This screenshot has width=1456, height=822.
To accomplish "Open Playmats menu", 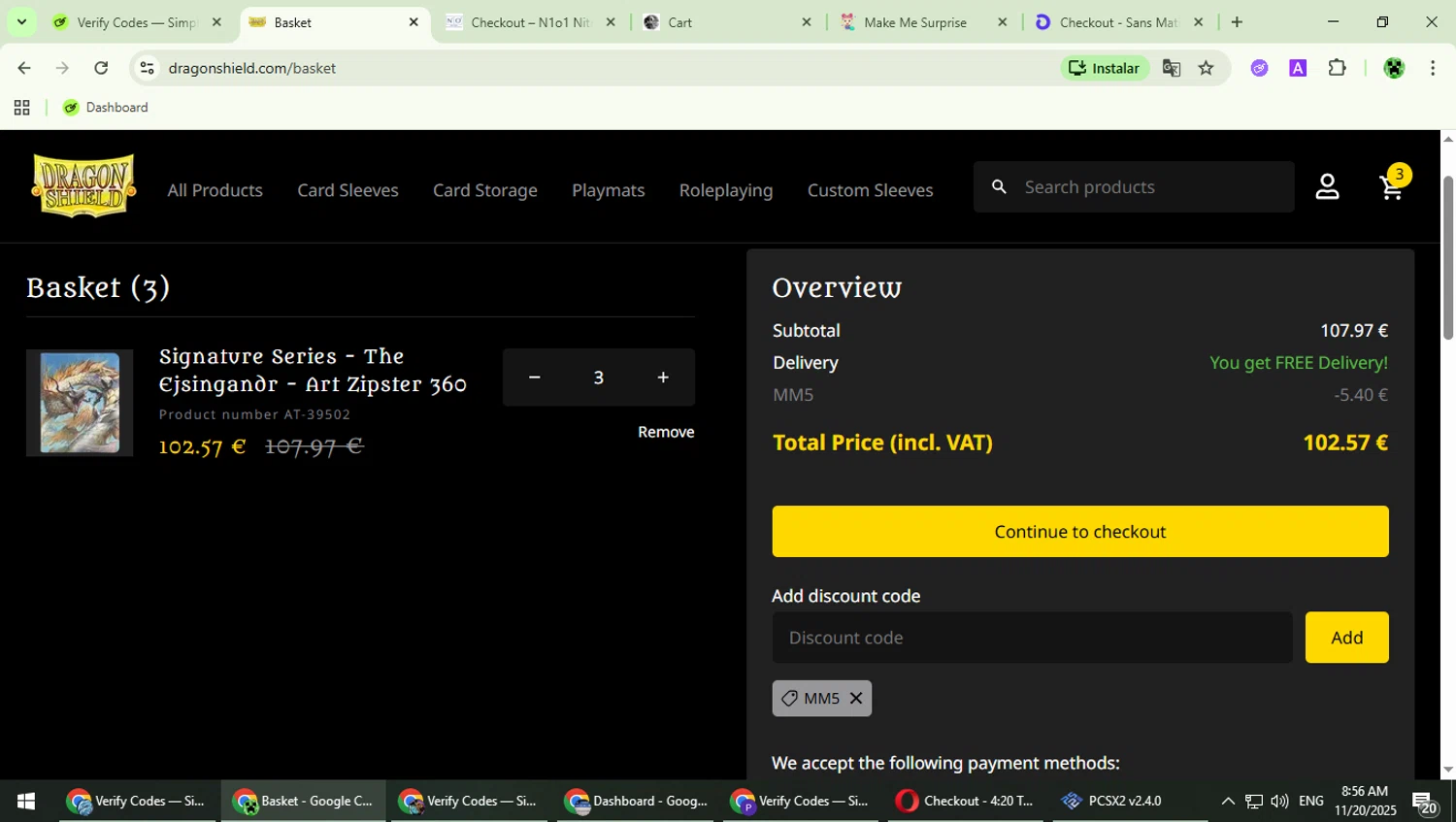I will [x=608, y=190].
